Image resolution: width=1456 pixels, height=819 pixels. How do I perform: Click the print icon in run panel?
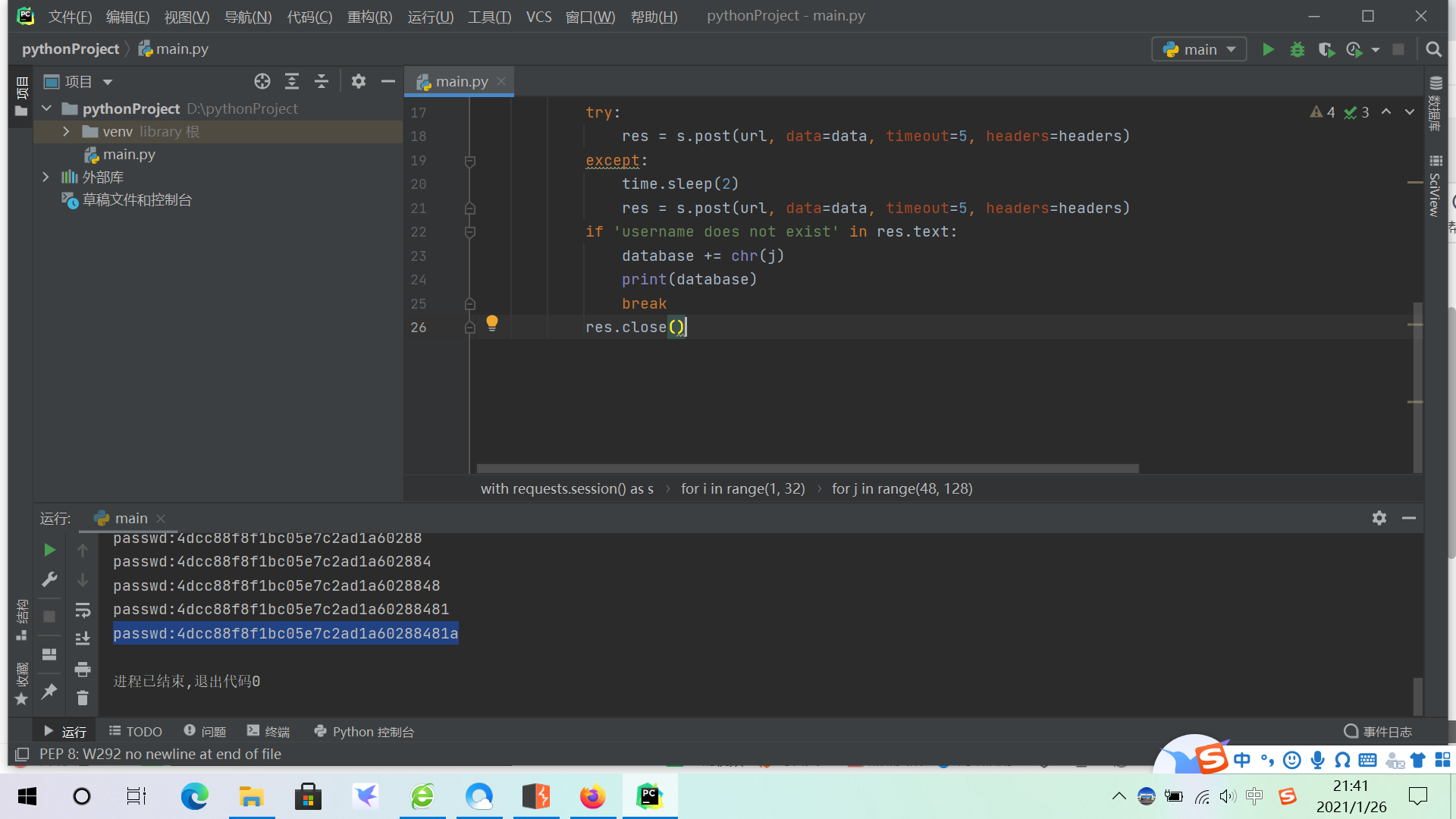[x=83, y=669]
